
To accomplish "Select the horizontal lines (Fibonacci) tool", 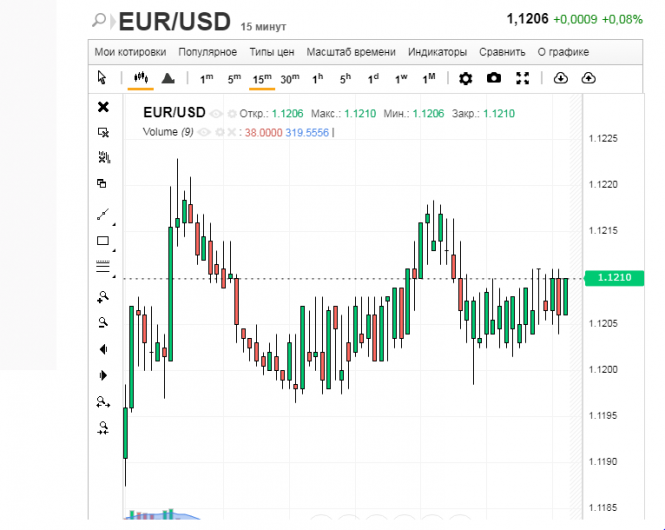I will [103, 267].
